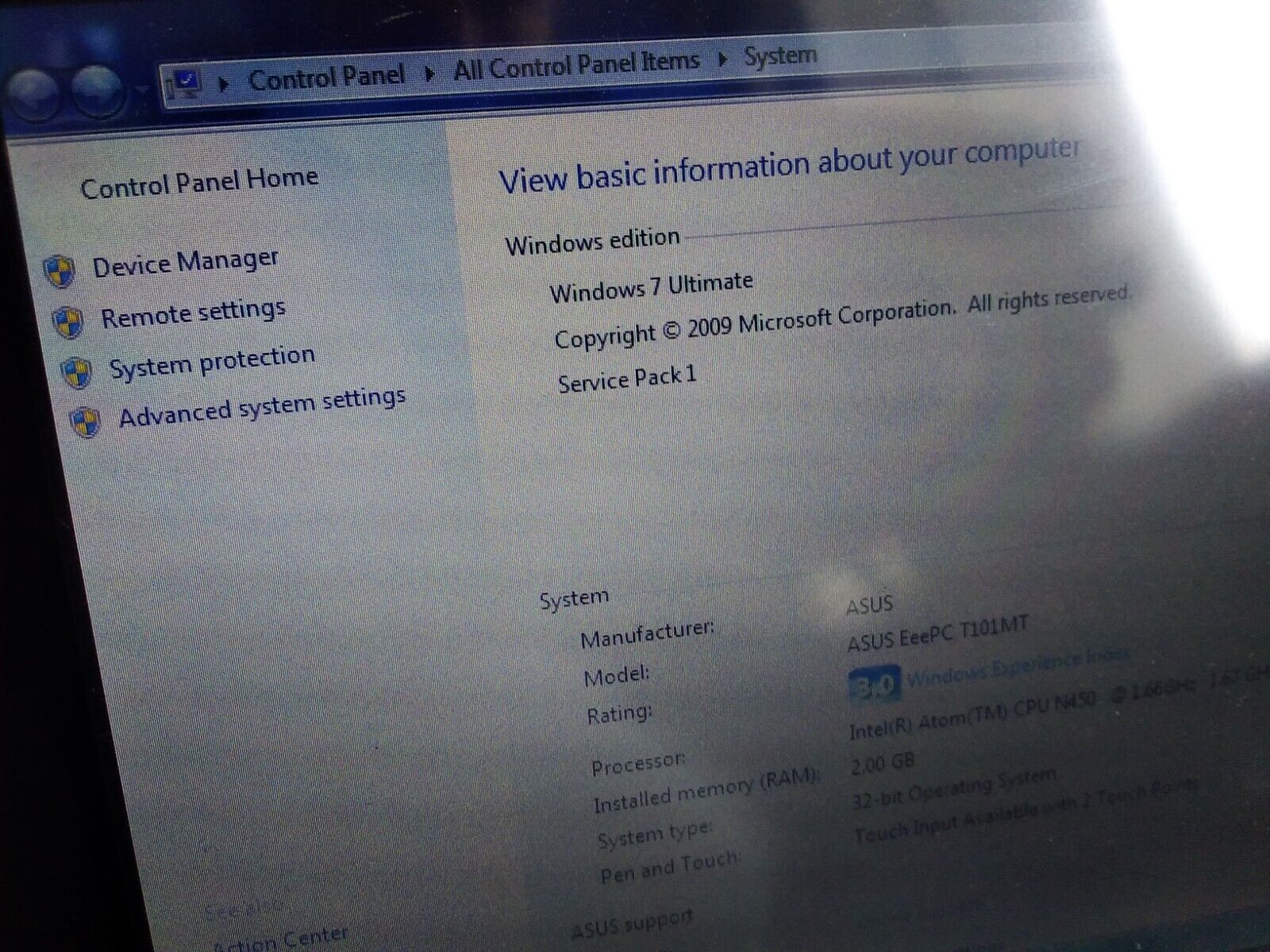The width and height of the screenshot is (1270, 952).
Task: Open Remote settings
Action: click(x=193, y=313)
